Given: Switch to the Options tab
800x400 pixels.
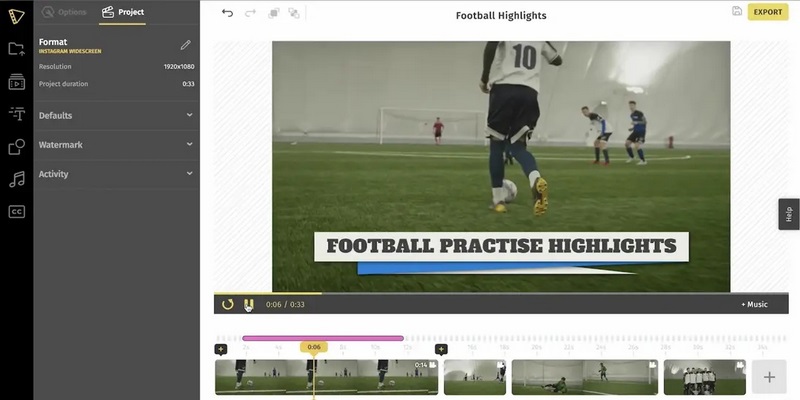Looking at the screenshot, I should [x=64, y=12].
